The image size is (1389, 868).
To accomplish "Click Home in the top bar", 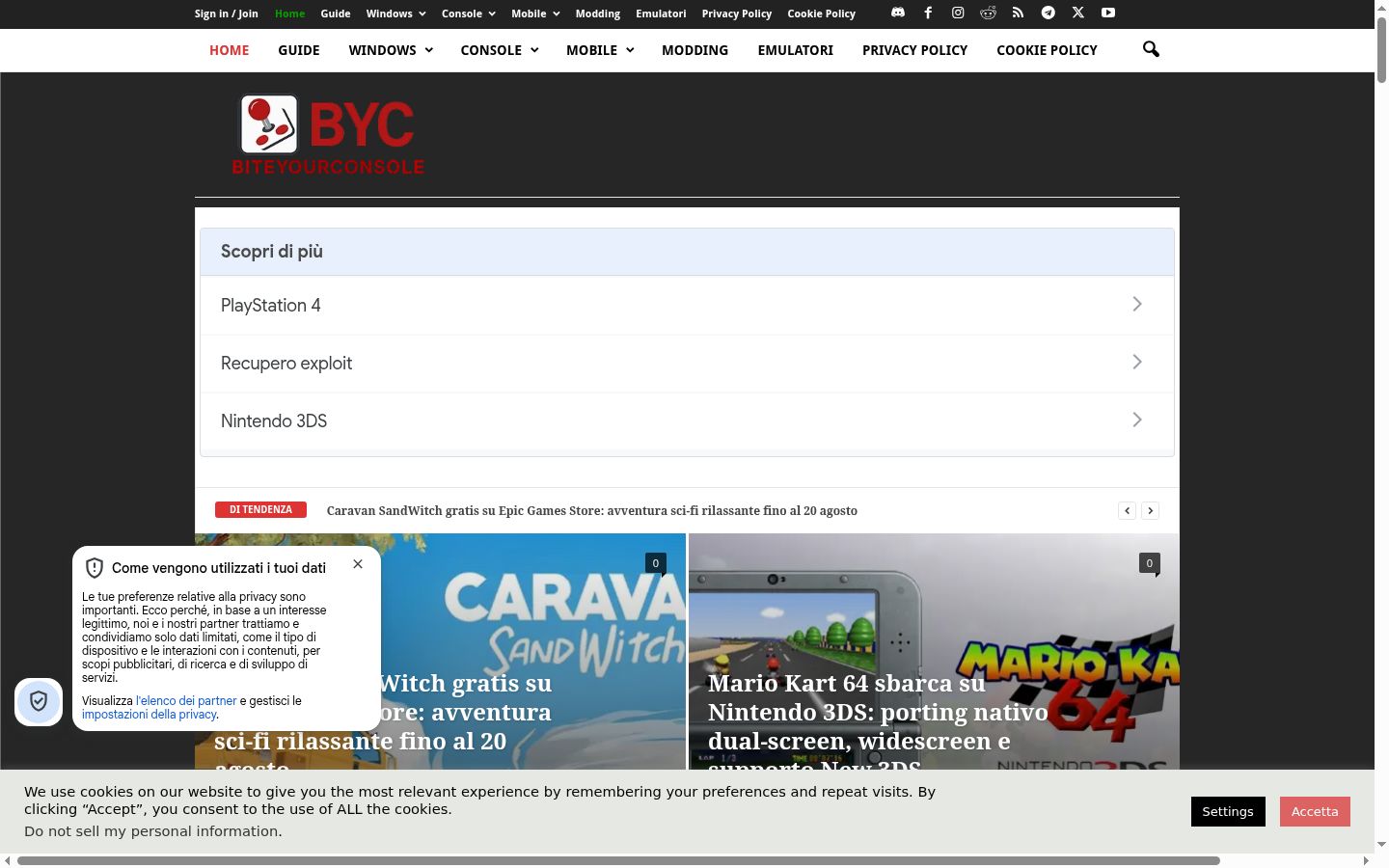I will [x=289, y=14].
